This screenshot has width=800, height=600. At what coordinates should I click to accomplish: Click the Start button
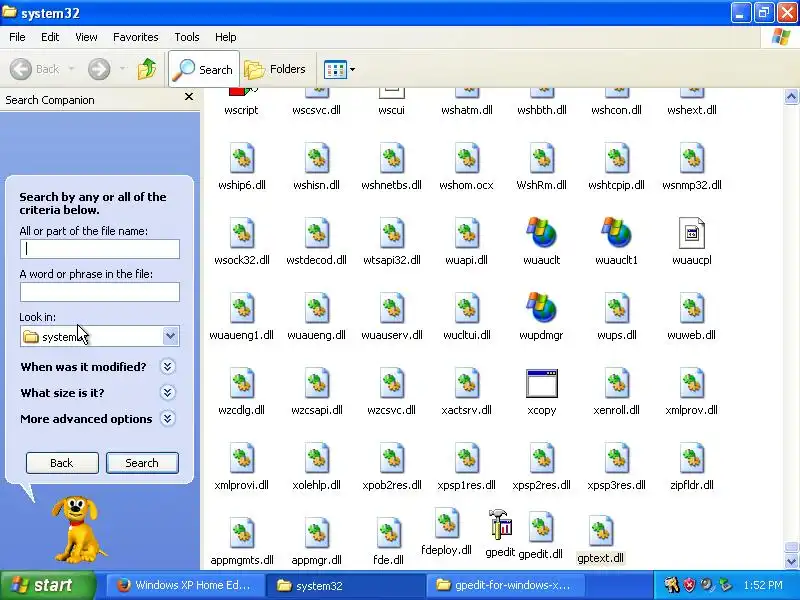pyautogui.click(x=48, y=585)
